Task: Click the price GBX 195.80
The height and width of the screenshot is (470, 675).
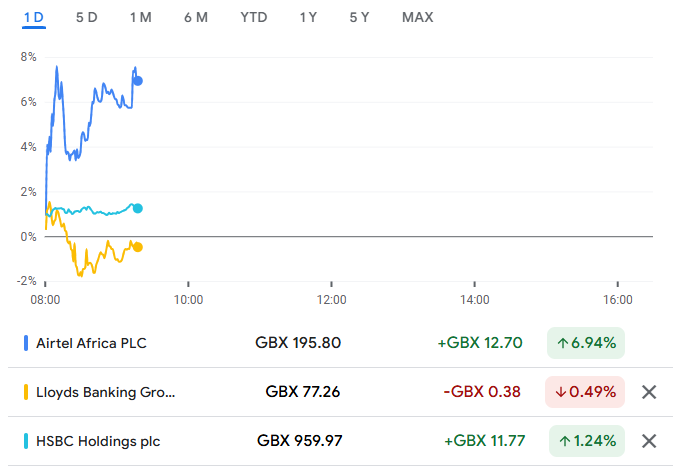Action: click(298, 343)
